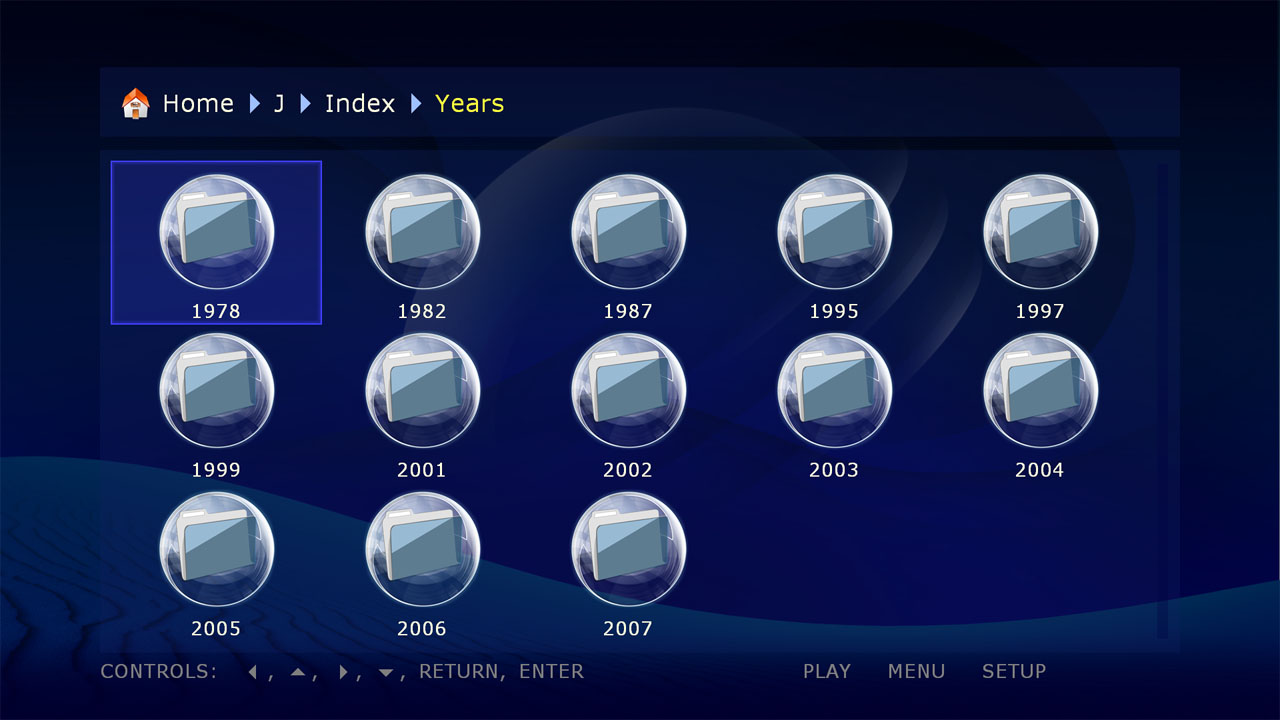Open the SETUP option
Screen dimensions: 1280x720
coord(1013,672)
